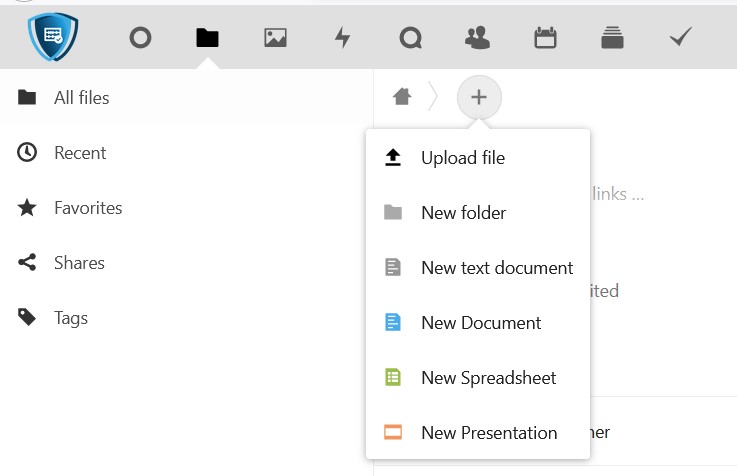This screenshot has height=476, width=737.
Task: Go to home folder breadcrumb icon
Action: (x=402, y=97)
